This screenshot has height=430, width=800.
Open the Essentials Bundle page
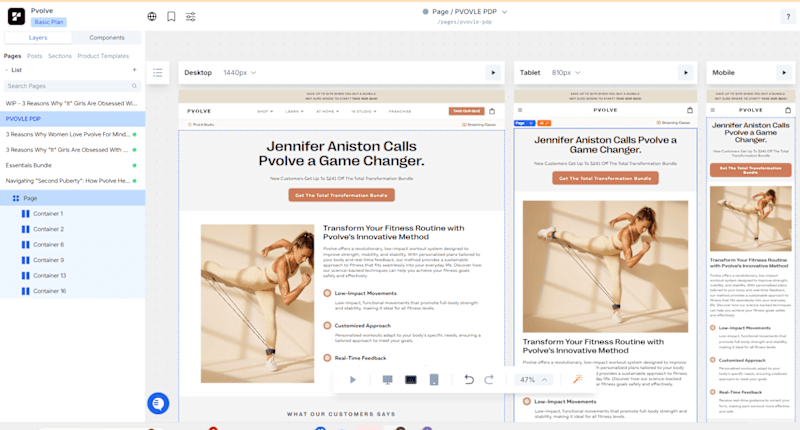(72, 165)
